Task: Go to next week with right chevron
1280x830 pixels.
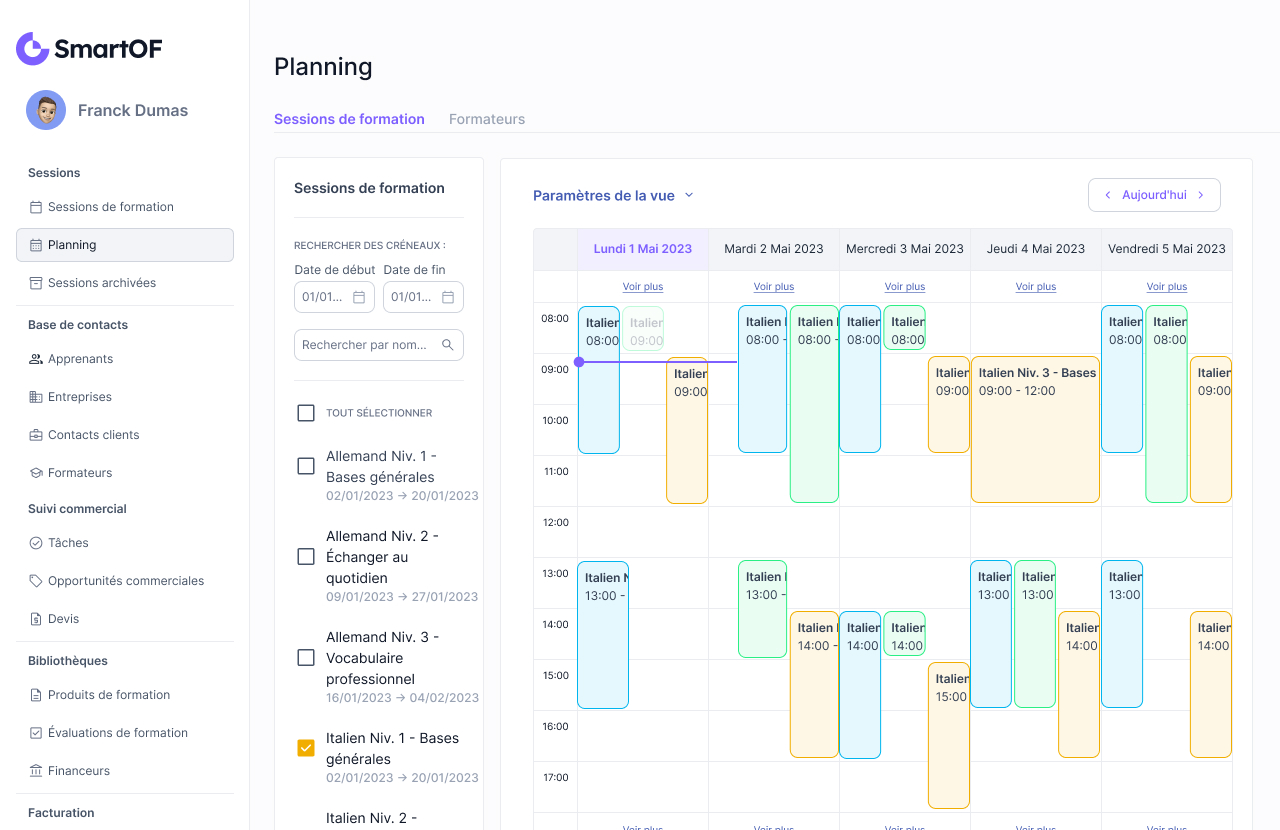Action: (x=1201, y=195)
